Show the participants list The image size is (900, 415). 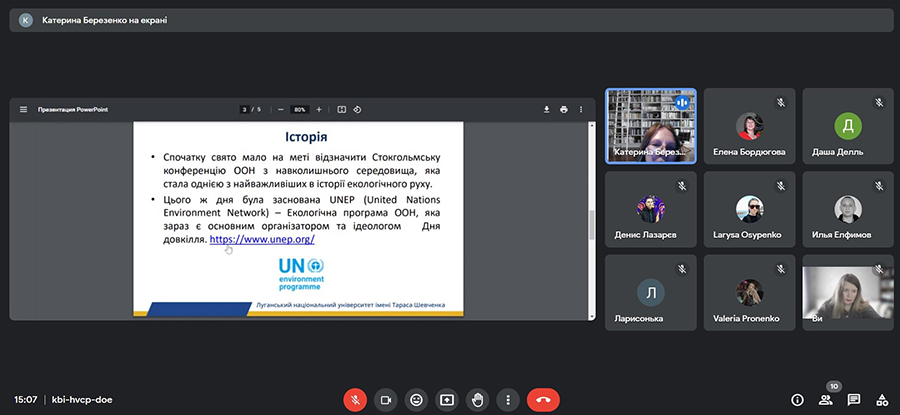[826, 399]
